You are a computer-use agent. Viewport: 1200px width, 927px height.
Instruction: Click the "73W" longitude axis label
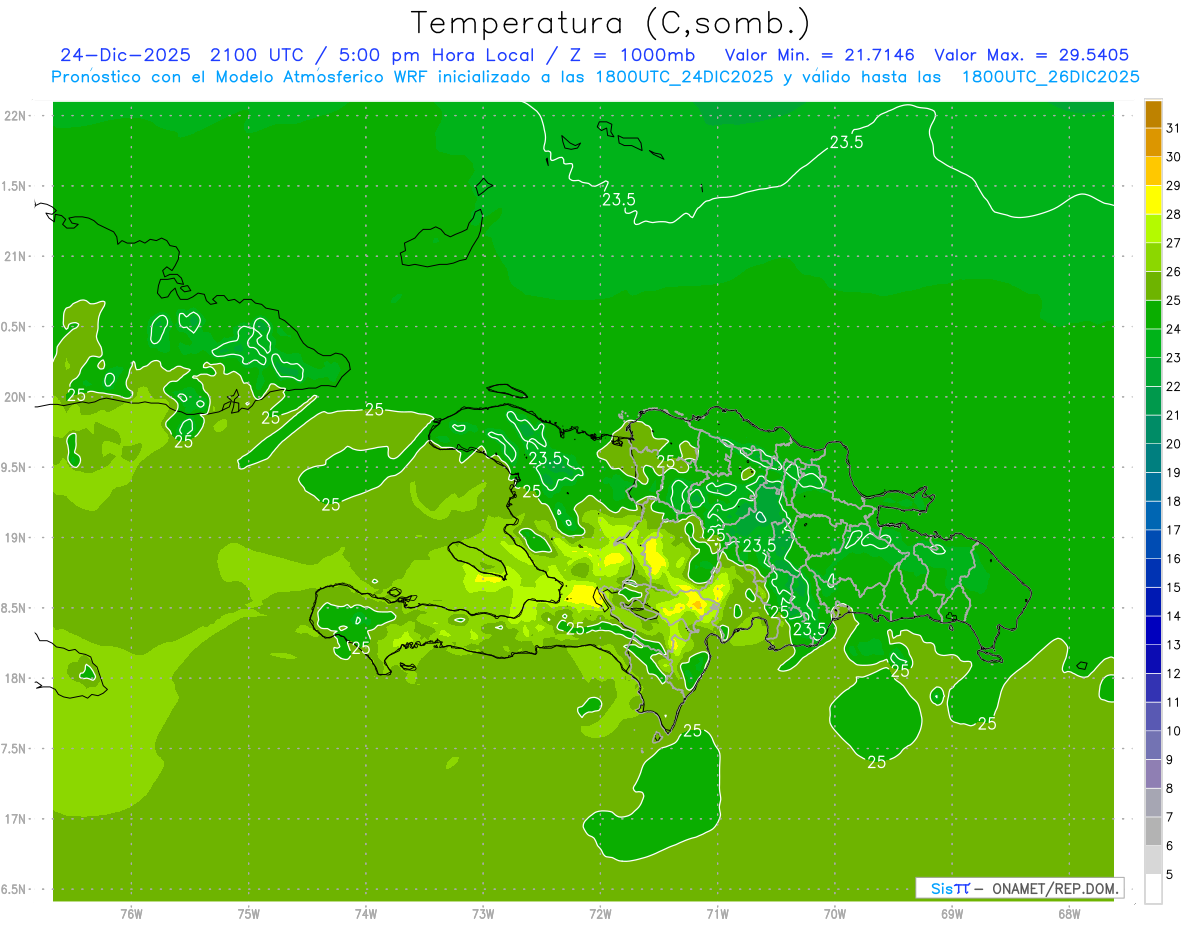(x=483, y=913)
